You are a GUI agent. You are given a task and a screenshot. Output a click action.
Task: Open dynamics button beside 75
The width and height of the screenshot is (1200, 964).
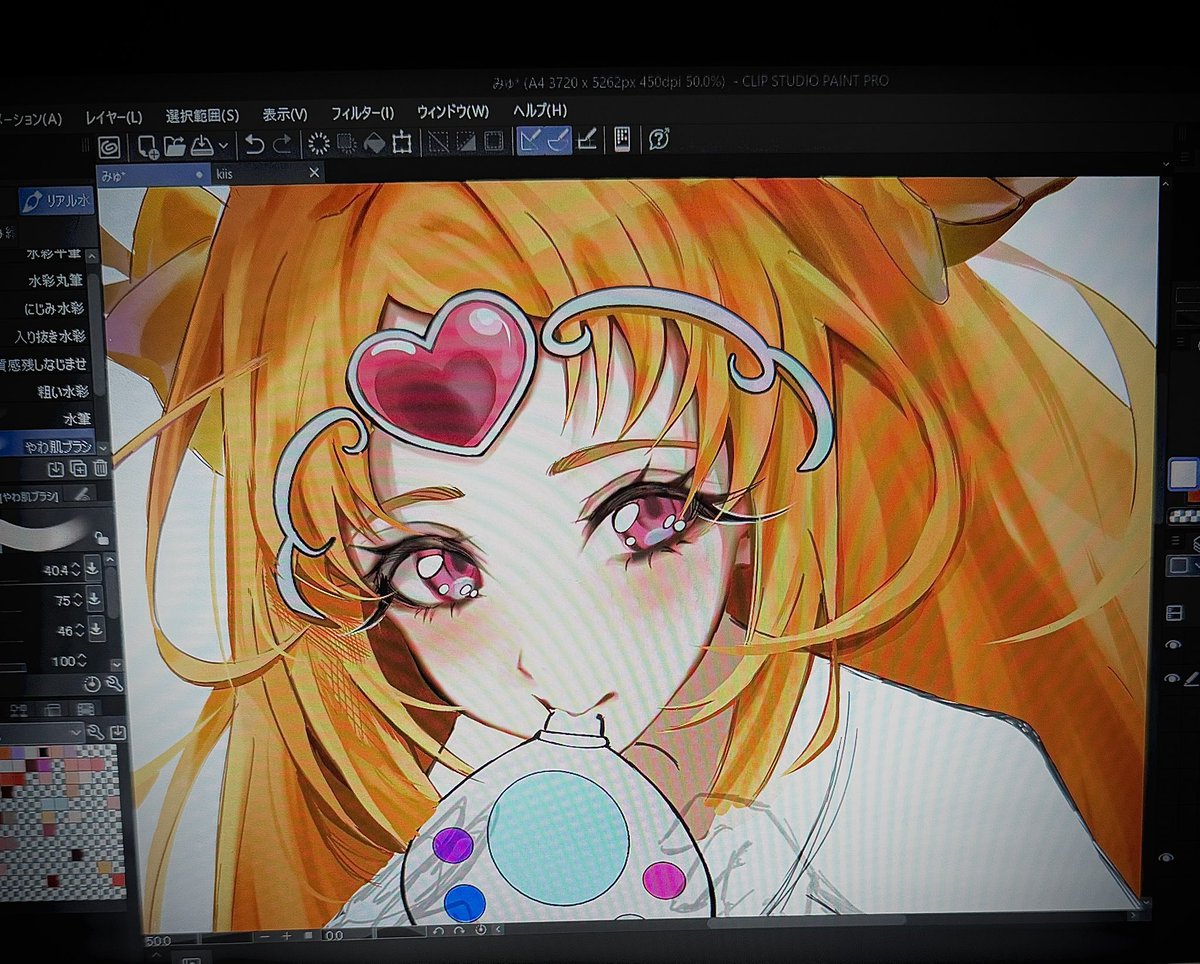95,599
